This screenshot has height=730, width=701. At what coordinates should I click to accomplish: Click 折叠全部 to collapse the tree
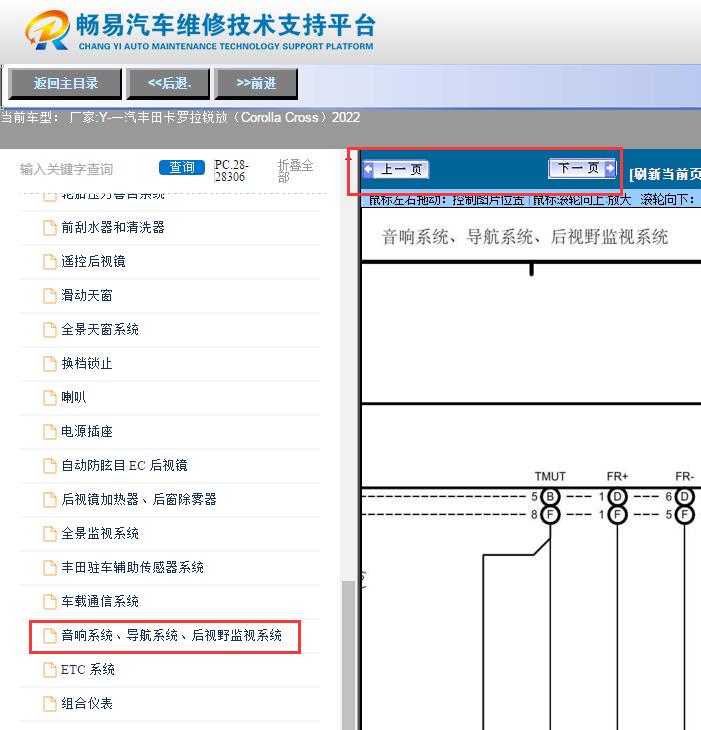[296, 171]
